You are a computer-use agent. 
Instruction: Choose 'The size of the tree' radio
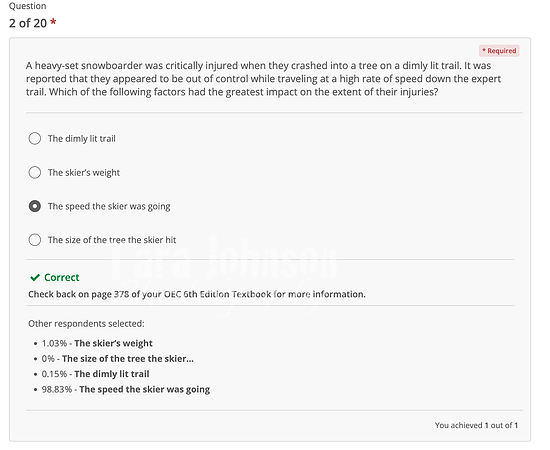[35, 240]
